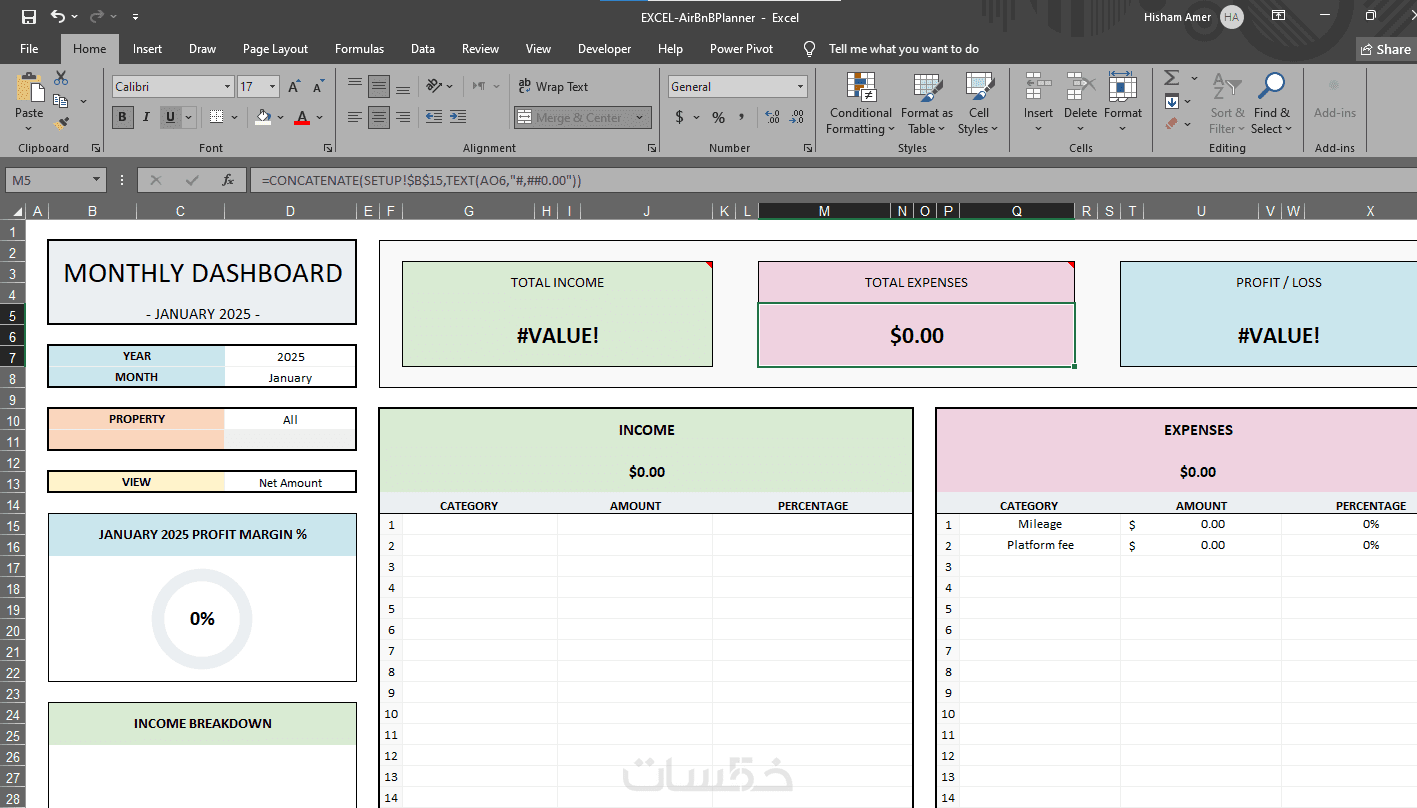Open the General number format dropdown
Screen dimensions: 1417x808
pyautogui.click(x=800, y=87)
